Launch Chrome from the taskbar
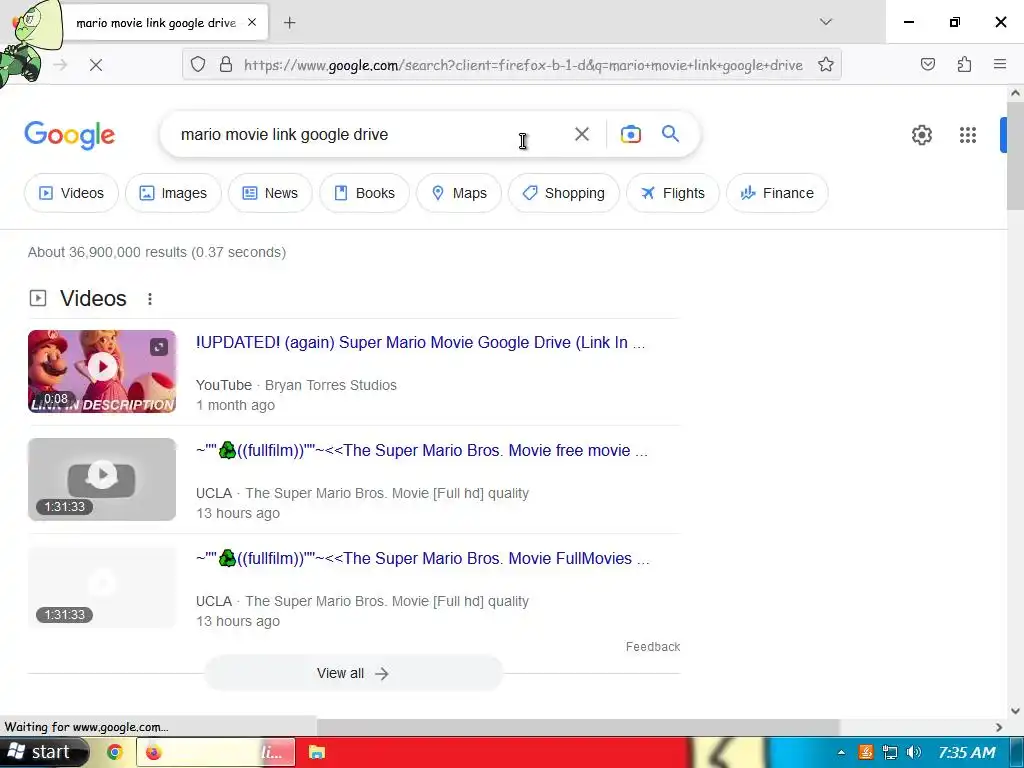Image resolution: width=1024 pixels, height=768 pixels. coord(115,752)
